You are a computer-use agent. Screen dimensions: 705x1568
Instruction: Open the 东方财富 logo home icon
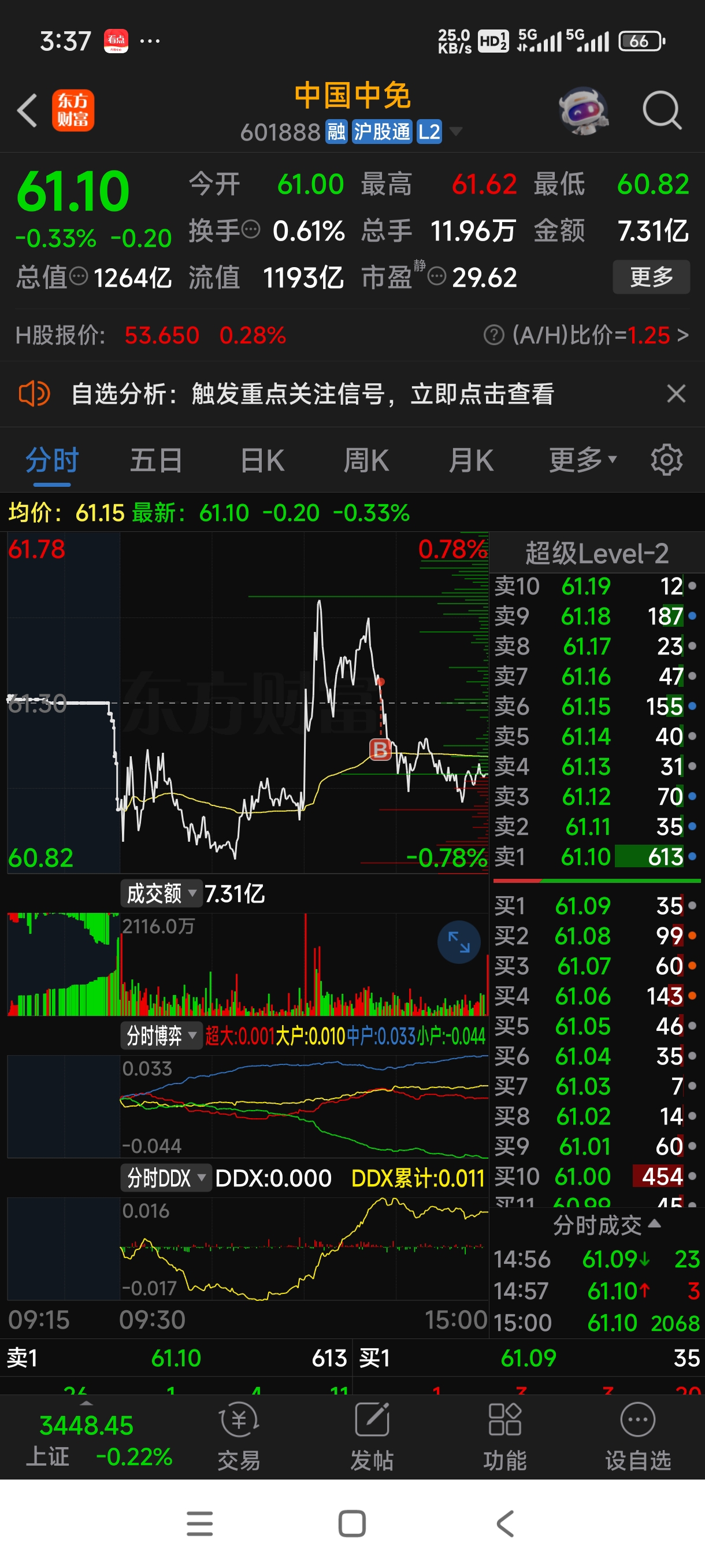click(73, 110)
